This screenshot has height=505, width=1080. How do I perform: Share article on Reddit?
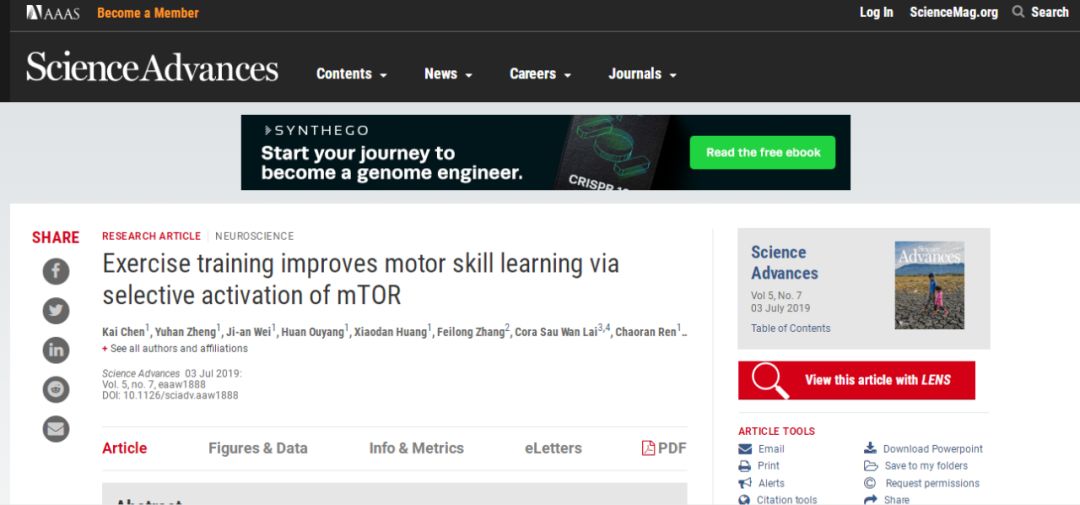pyautogui.click(x=56, y=389)
